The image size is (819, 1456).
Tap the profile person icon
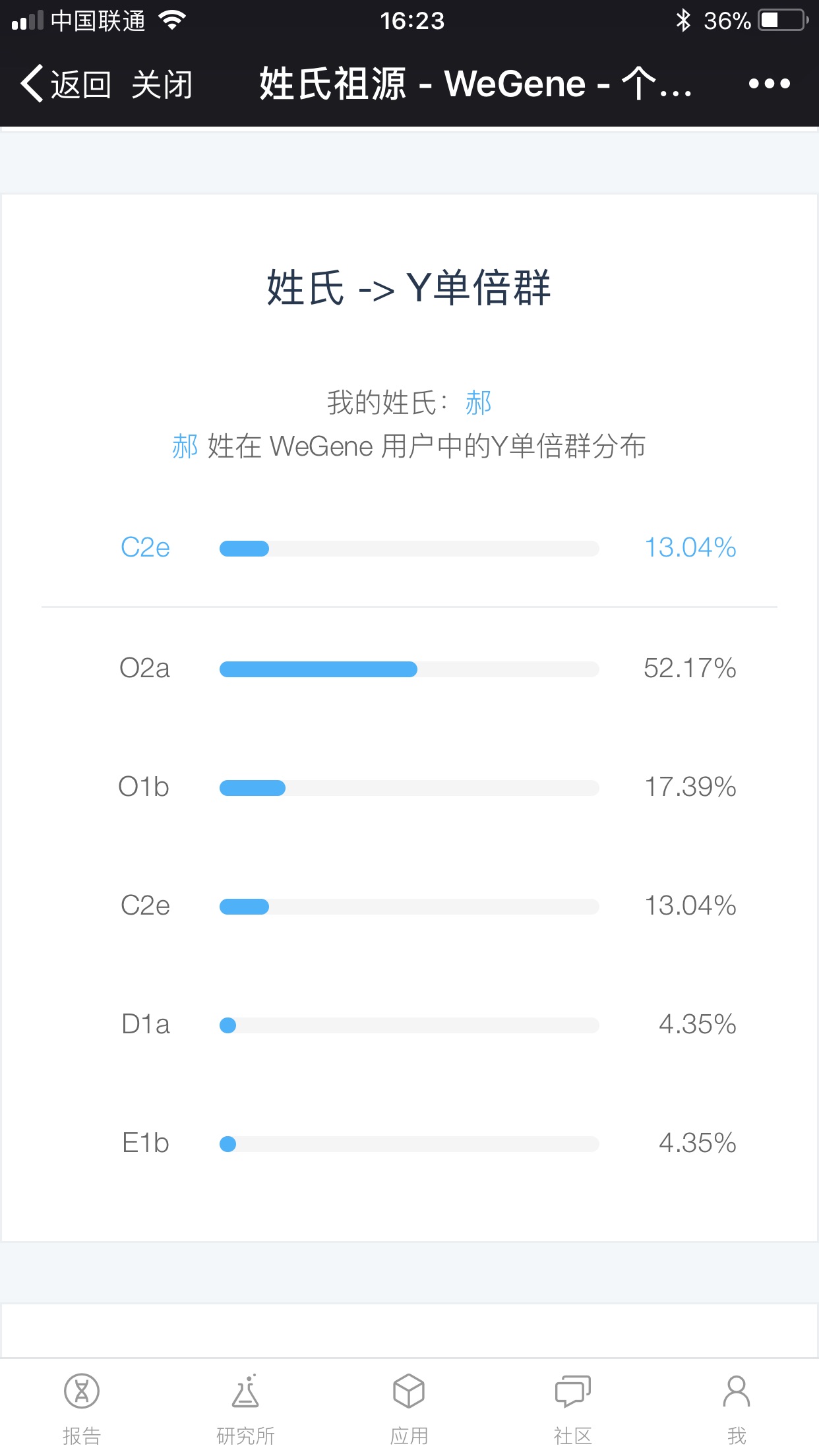pos(736,1391)
